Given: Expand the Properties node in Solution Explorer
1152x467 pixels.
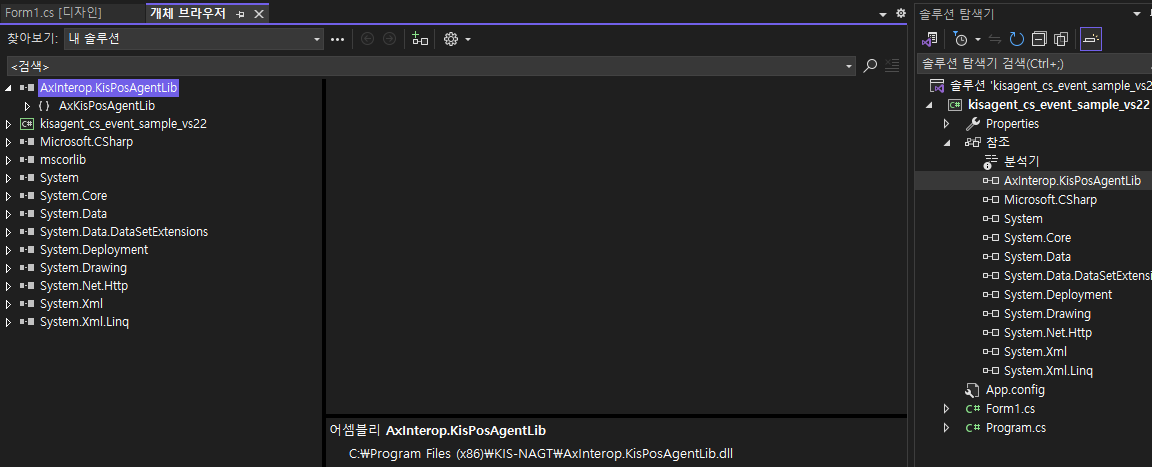Looking at the screenshot, I should coord(947,124).
